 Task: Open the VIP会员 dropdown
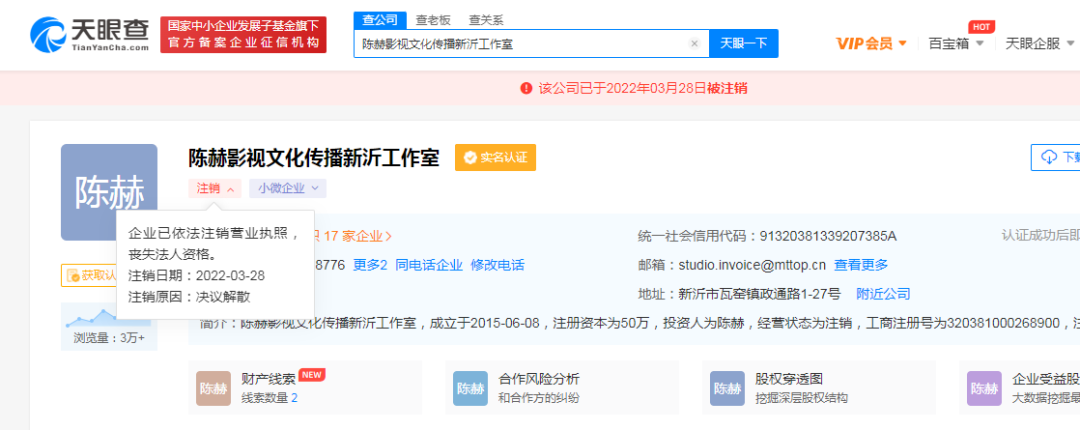coord(871,43)
